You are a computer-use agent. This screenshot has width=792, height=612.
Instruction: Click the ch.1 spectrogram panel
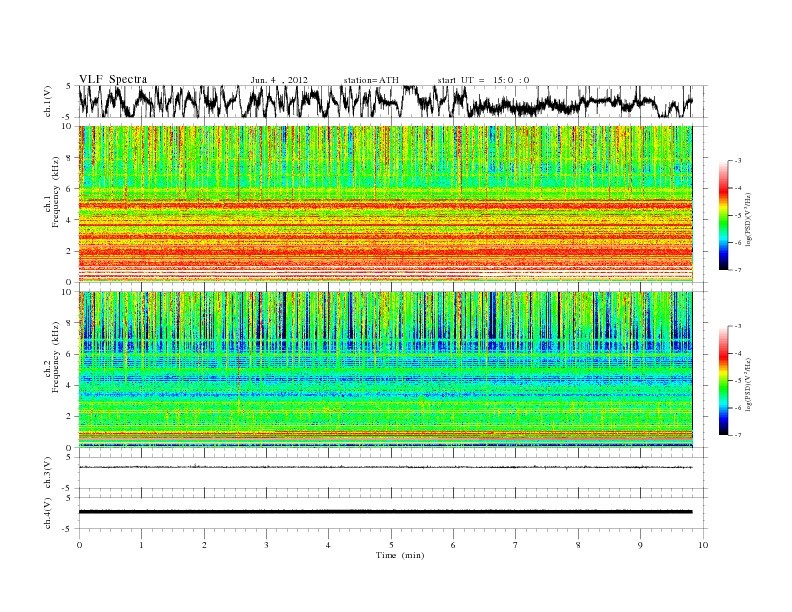(386, 204)
